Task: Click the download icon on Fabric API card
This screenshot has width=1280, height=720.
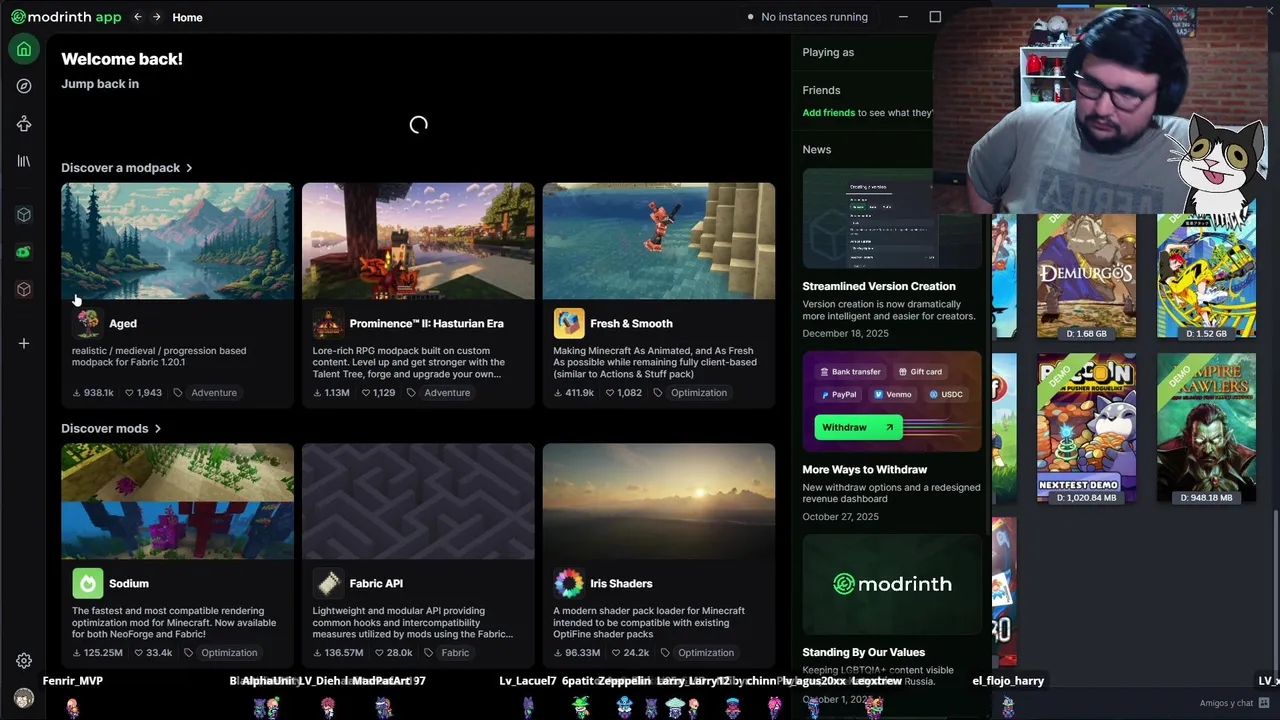Action: click(317, 653)
